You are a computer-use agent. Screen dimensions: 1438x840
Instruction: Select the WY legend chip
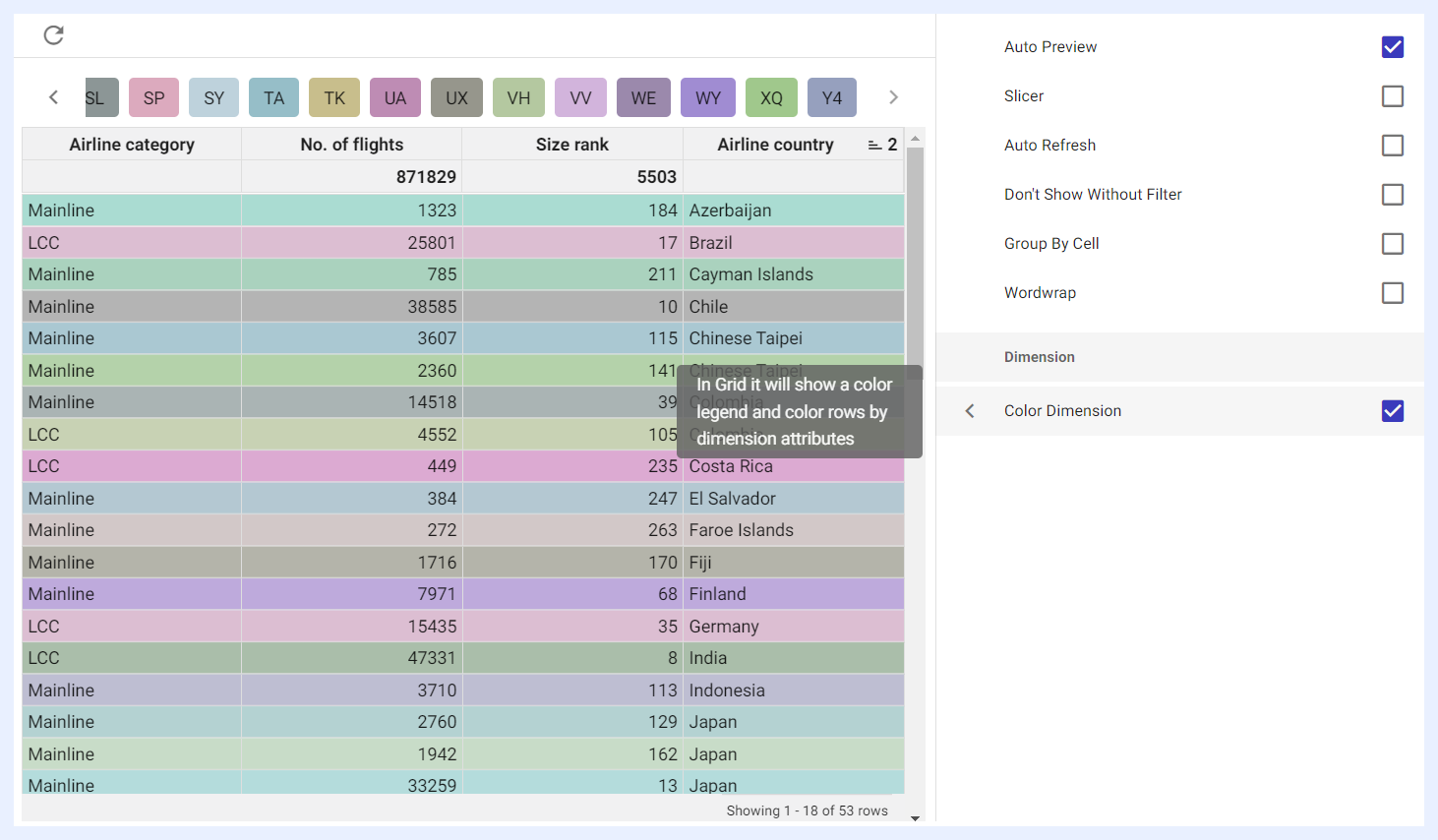tap(708, 97)
